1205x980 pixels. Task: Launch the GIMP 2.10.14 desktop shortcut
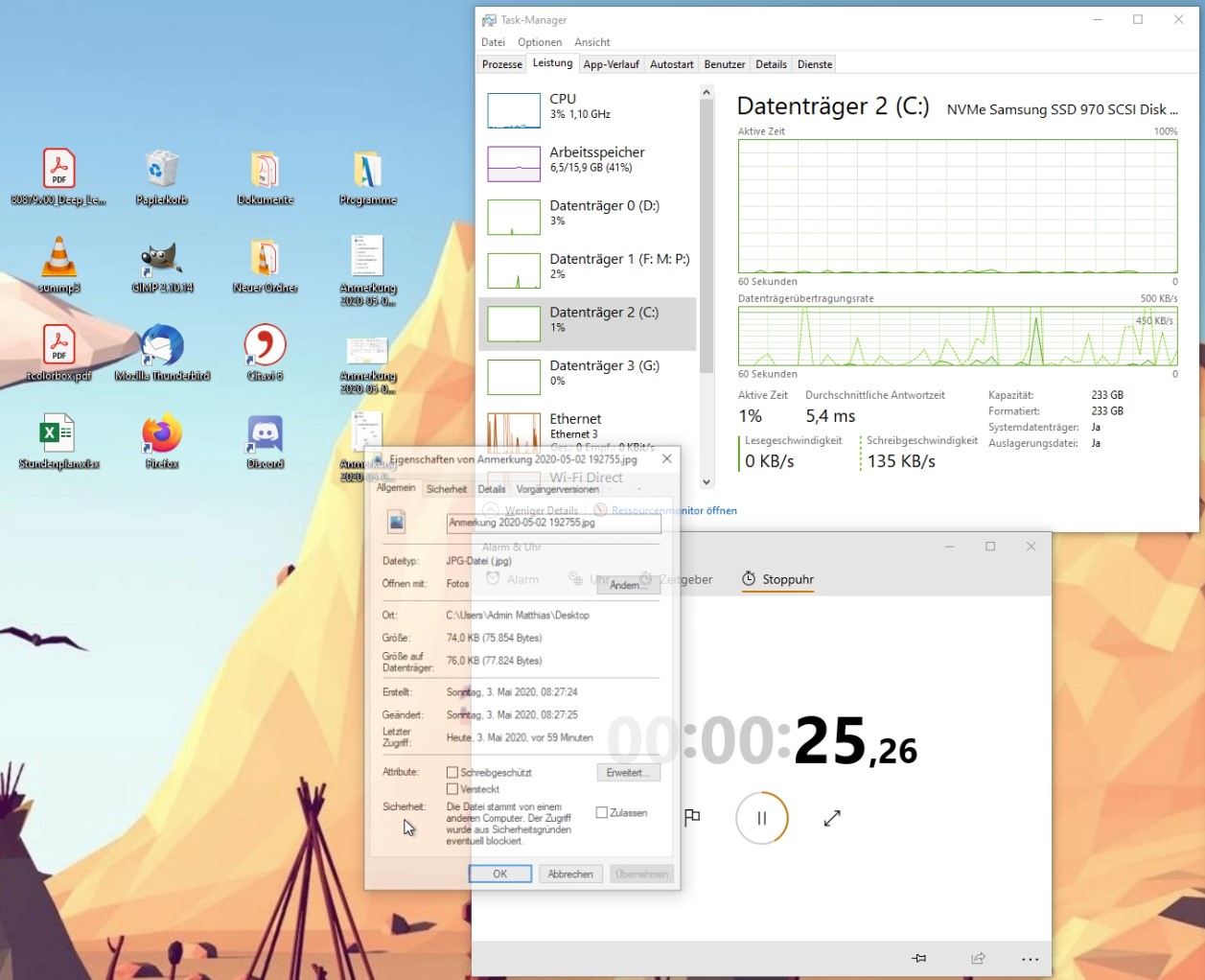[x=162, y=266]
